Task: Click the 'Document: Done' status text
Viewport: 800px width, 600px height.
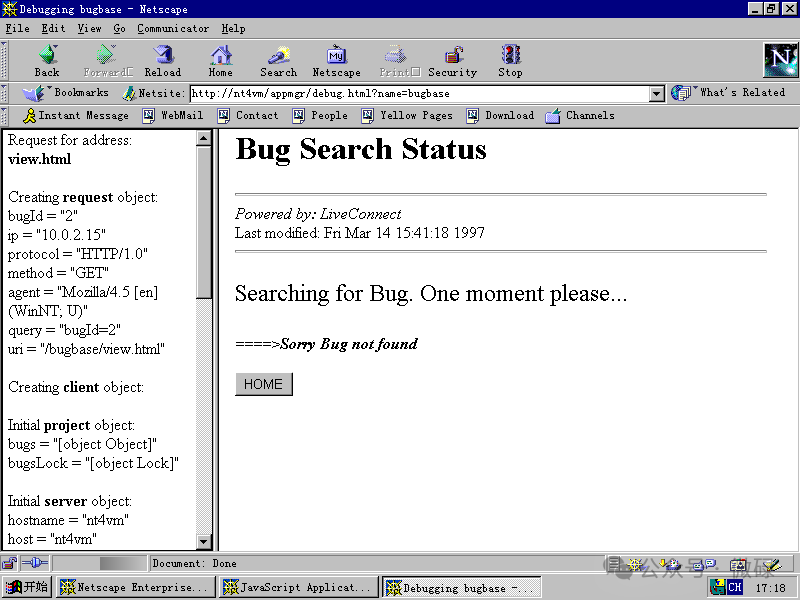Action: click(194, 563)
